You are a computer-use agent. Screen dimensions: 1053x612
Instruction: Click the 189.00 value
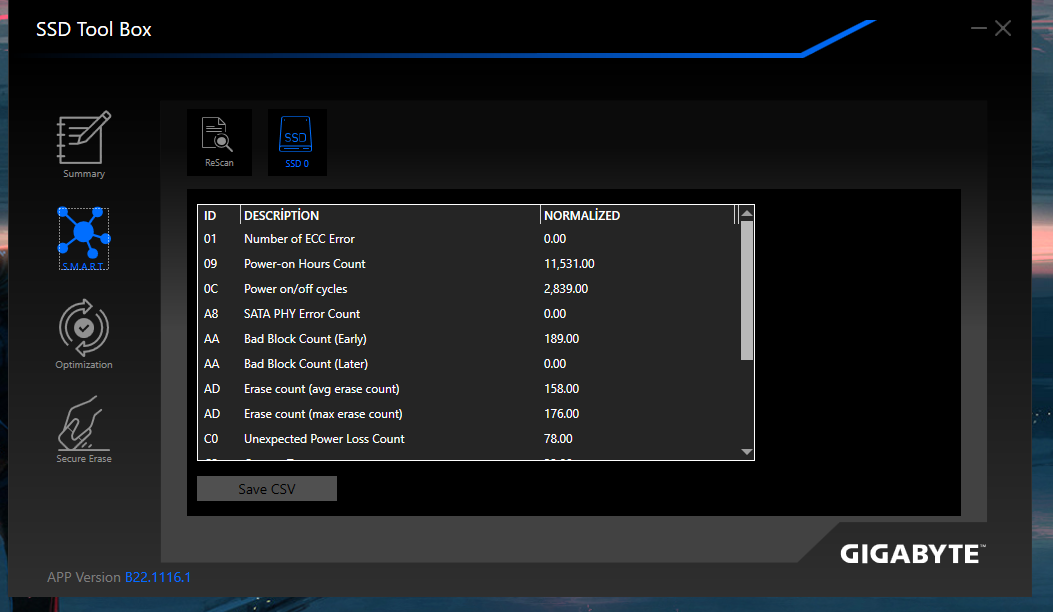(561, 339)
